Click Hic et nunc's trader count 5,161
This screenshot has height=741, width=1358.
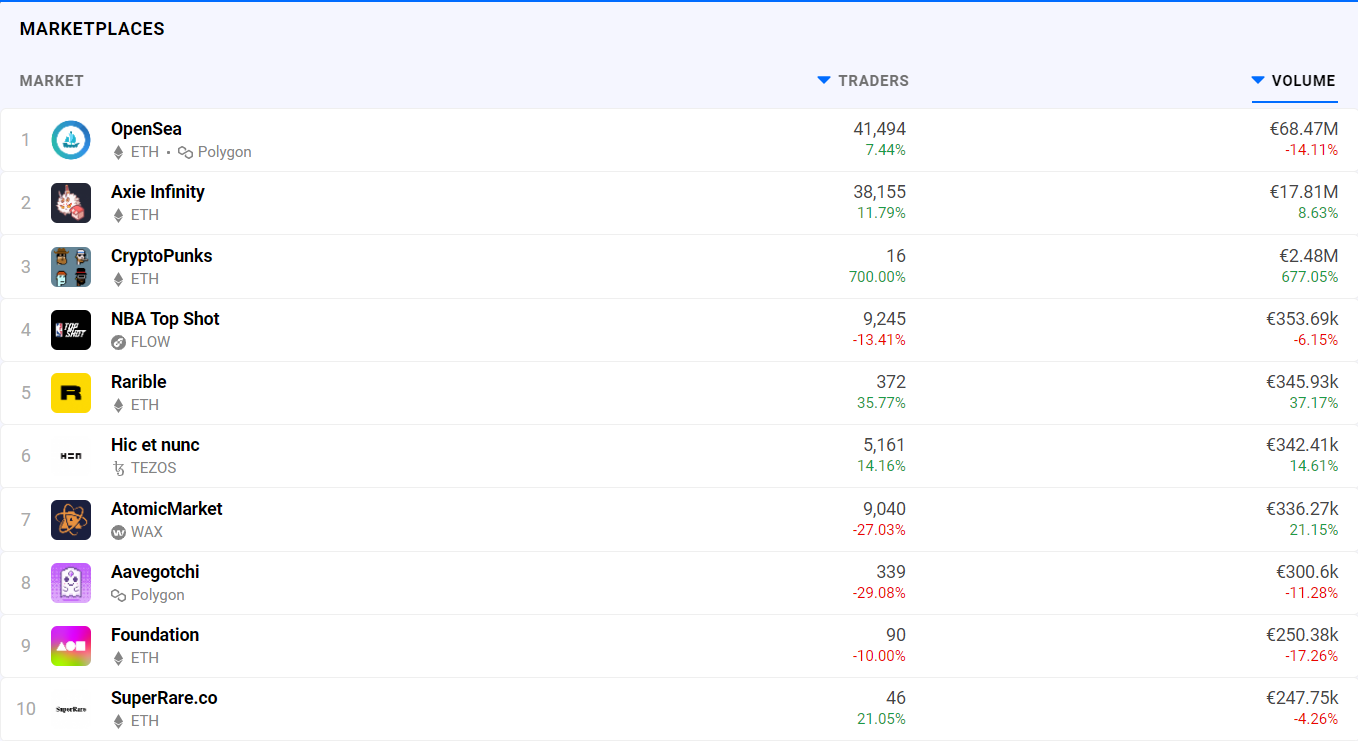click(884, 445)
